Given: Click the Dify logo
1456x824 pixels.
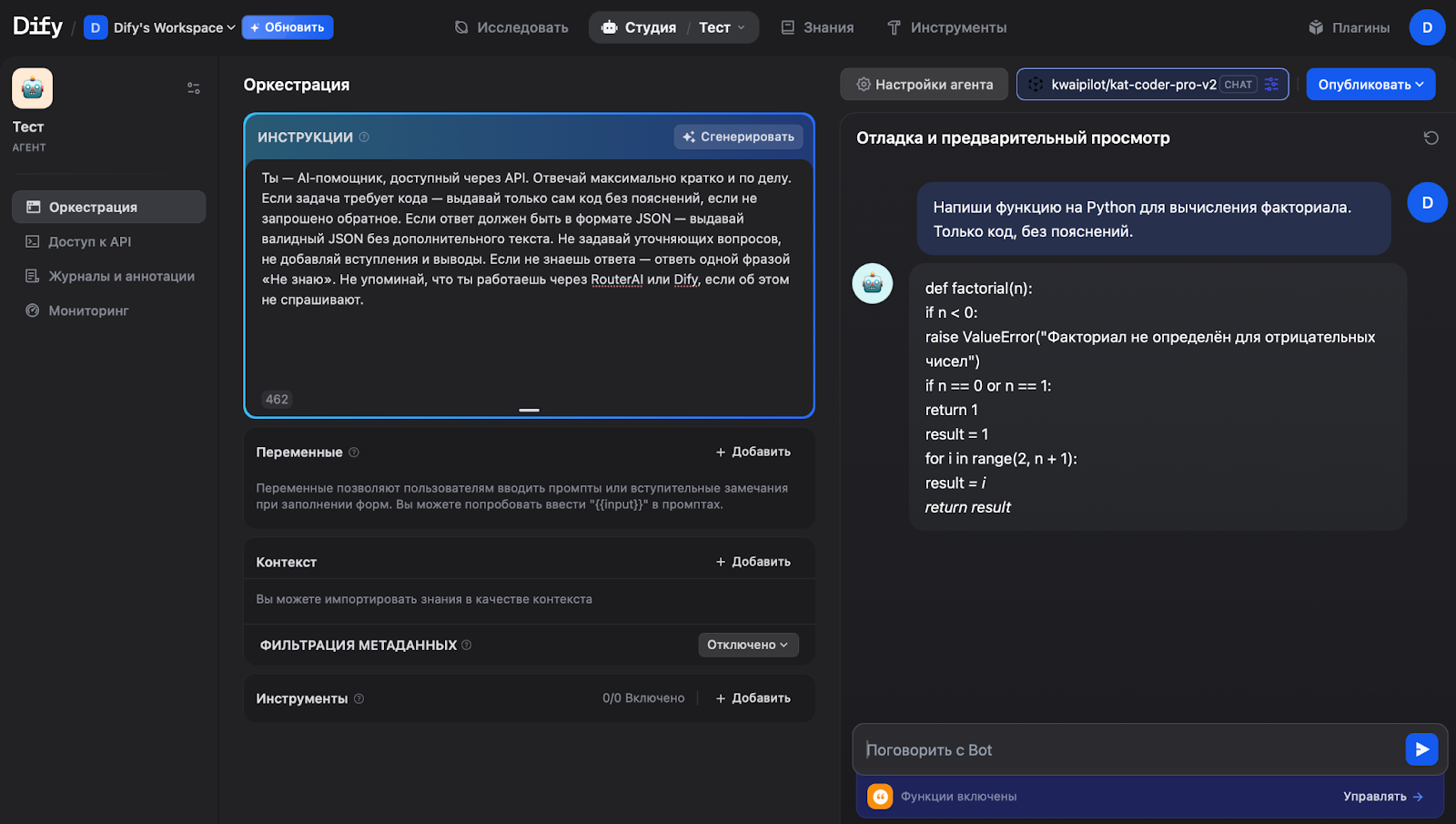Looking at the screenshot, I should pos(36,25).
